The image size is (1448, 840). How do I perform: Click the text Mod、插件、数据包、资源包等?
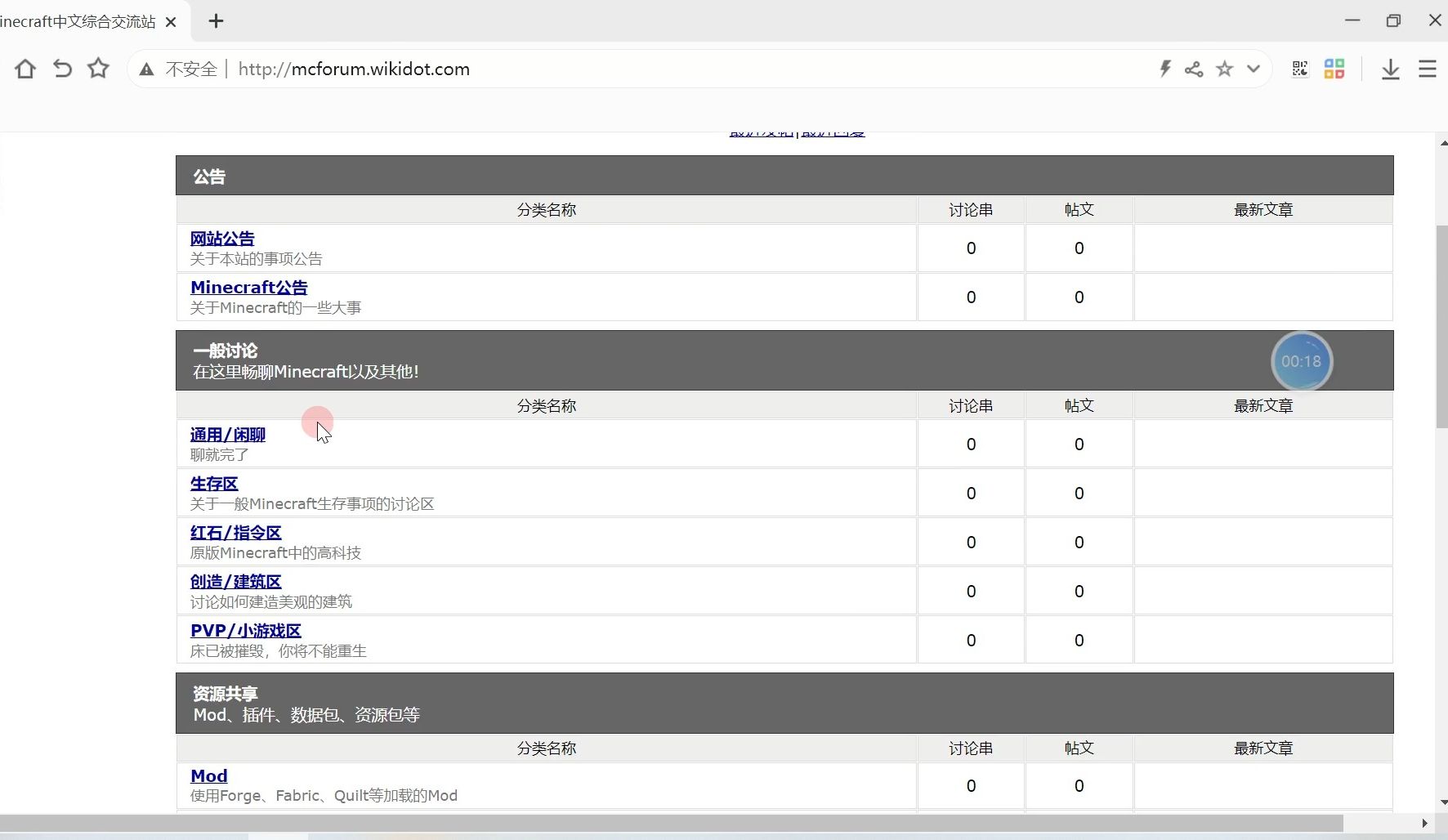click(x=306, y=715)
